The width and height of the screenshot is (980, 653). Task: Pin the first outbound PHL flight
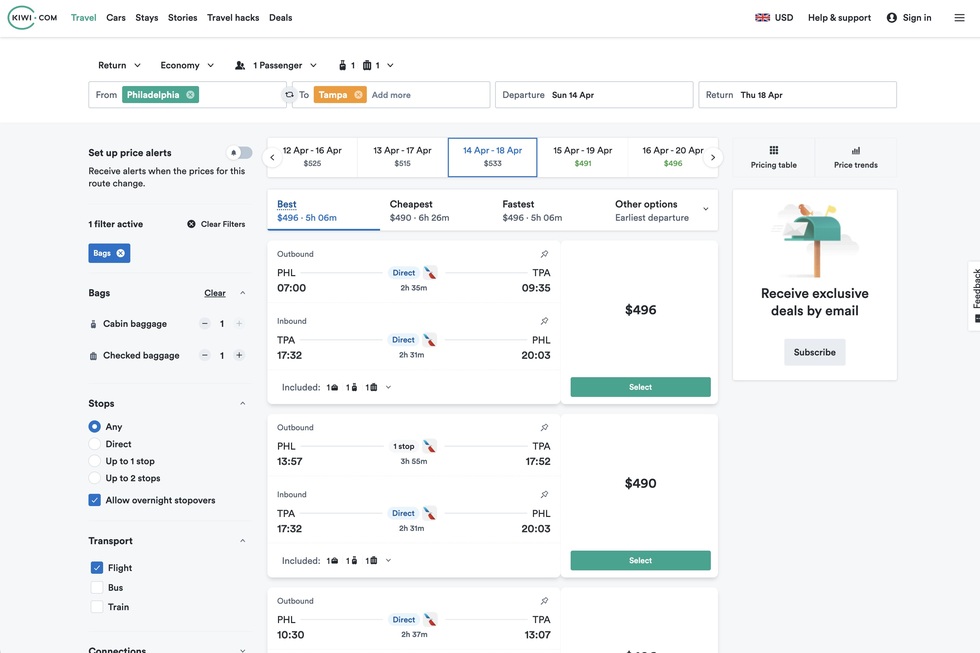click(544, 254)
